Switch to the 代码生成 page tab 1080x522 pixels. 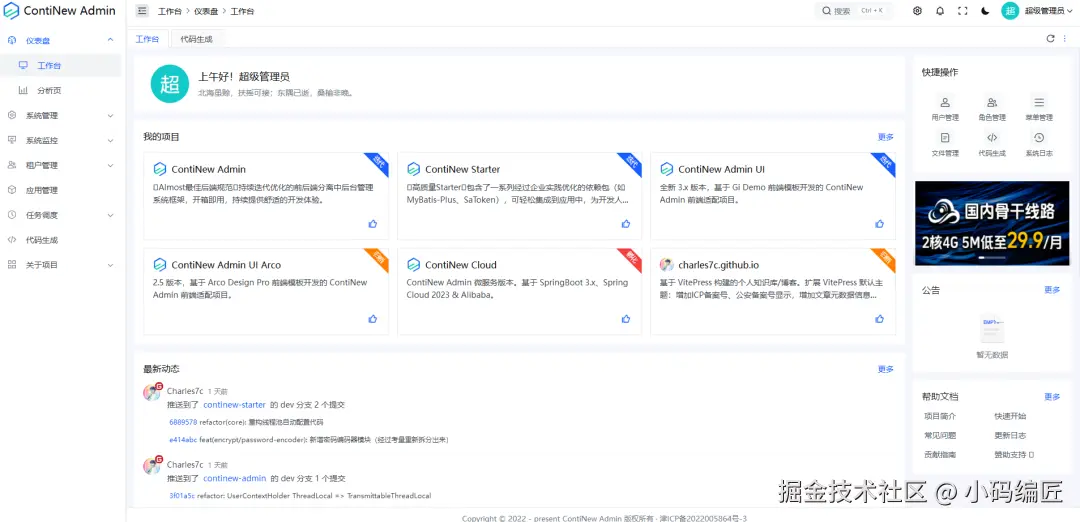point(196,39)
